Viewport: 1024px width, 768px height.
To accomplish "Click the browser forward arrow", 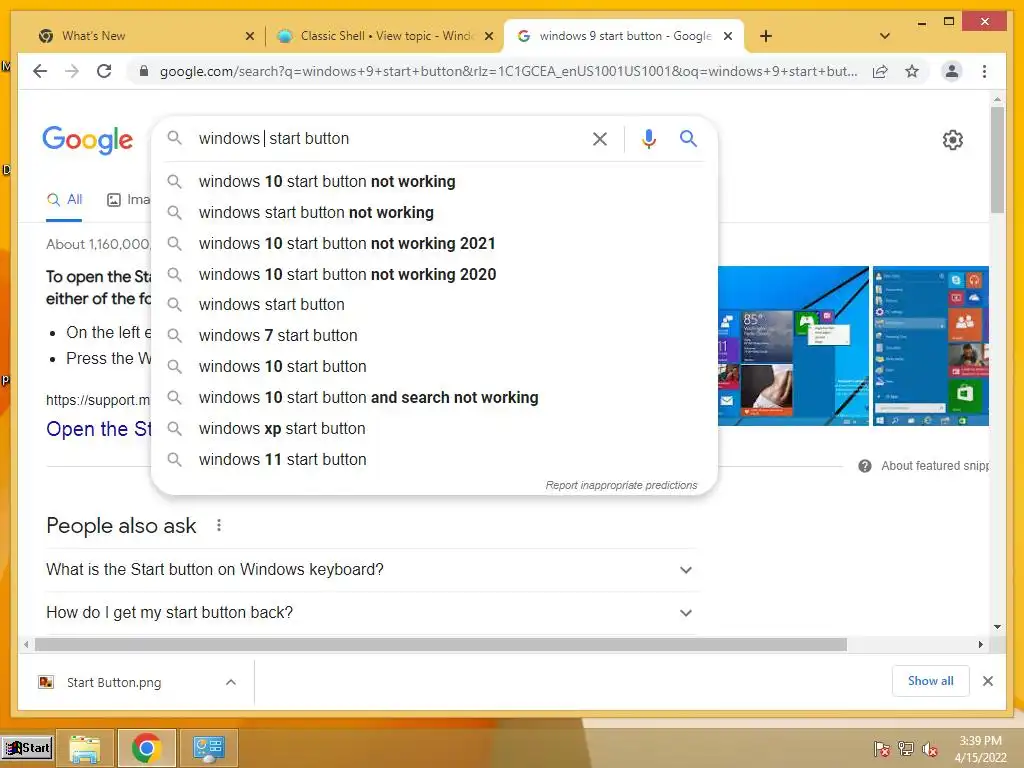I will 72,71.
